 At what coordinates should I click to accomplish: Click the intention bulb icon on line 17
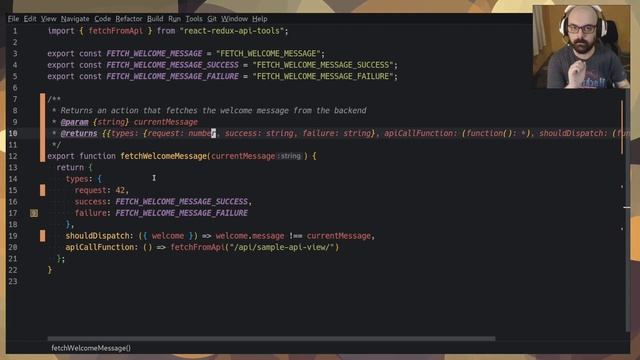pyautogui.click(x=34, y=213)
